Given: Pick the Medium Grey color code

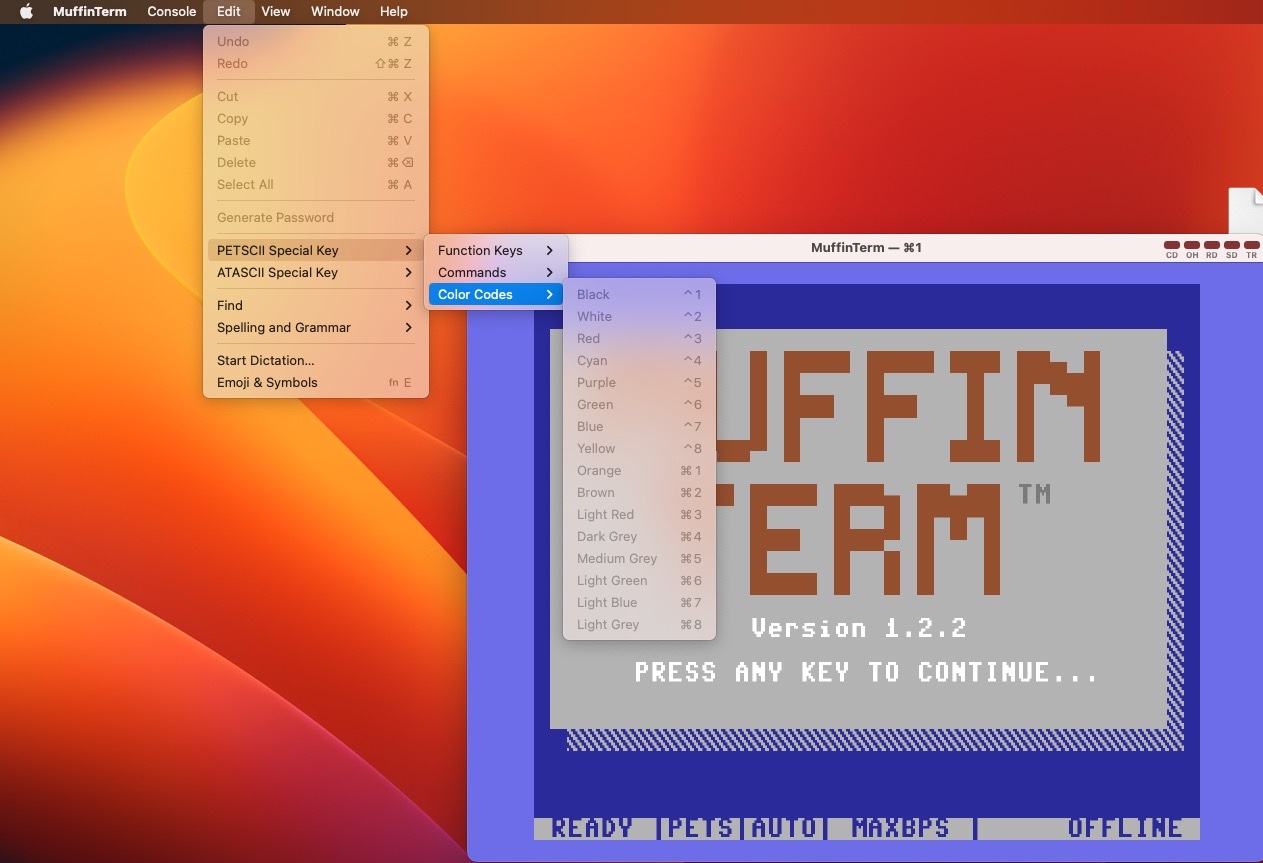Looking at the screenshot, I should [640, 558].
